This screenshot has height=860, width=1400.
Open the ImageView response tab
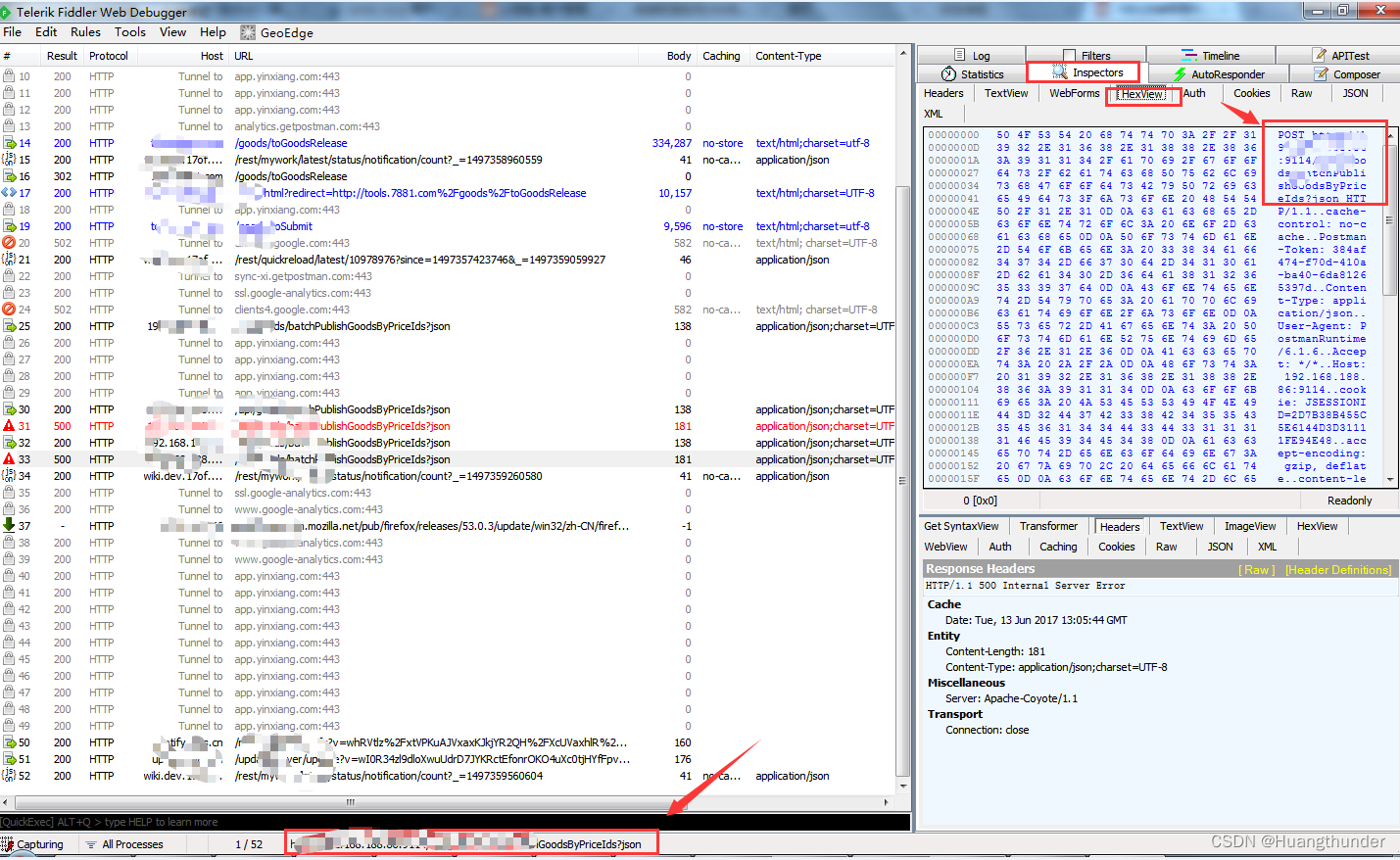[1250, 527]
